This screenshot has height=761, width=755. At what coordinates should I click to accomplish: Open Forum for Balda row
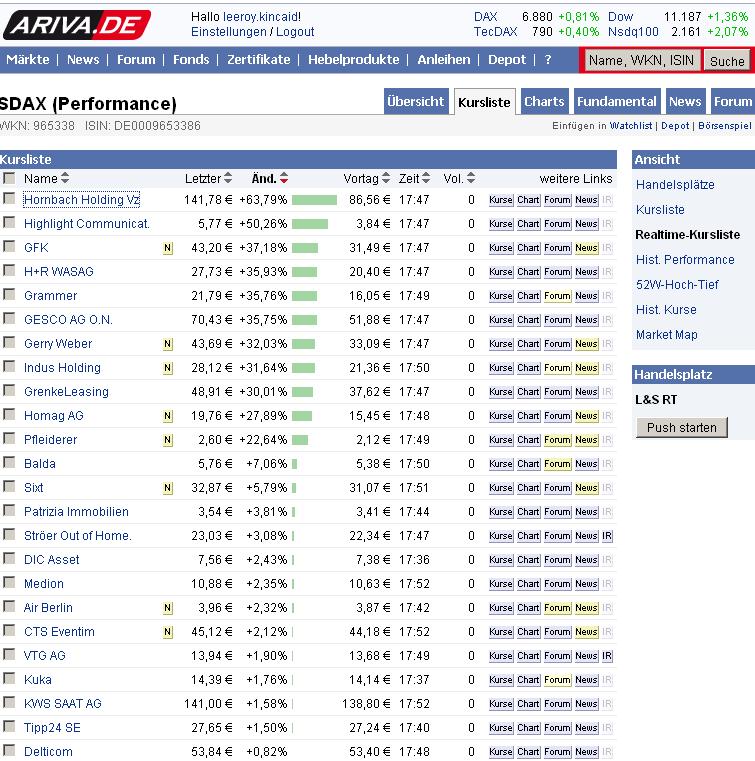click(x=557, y=464)
